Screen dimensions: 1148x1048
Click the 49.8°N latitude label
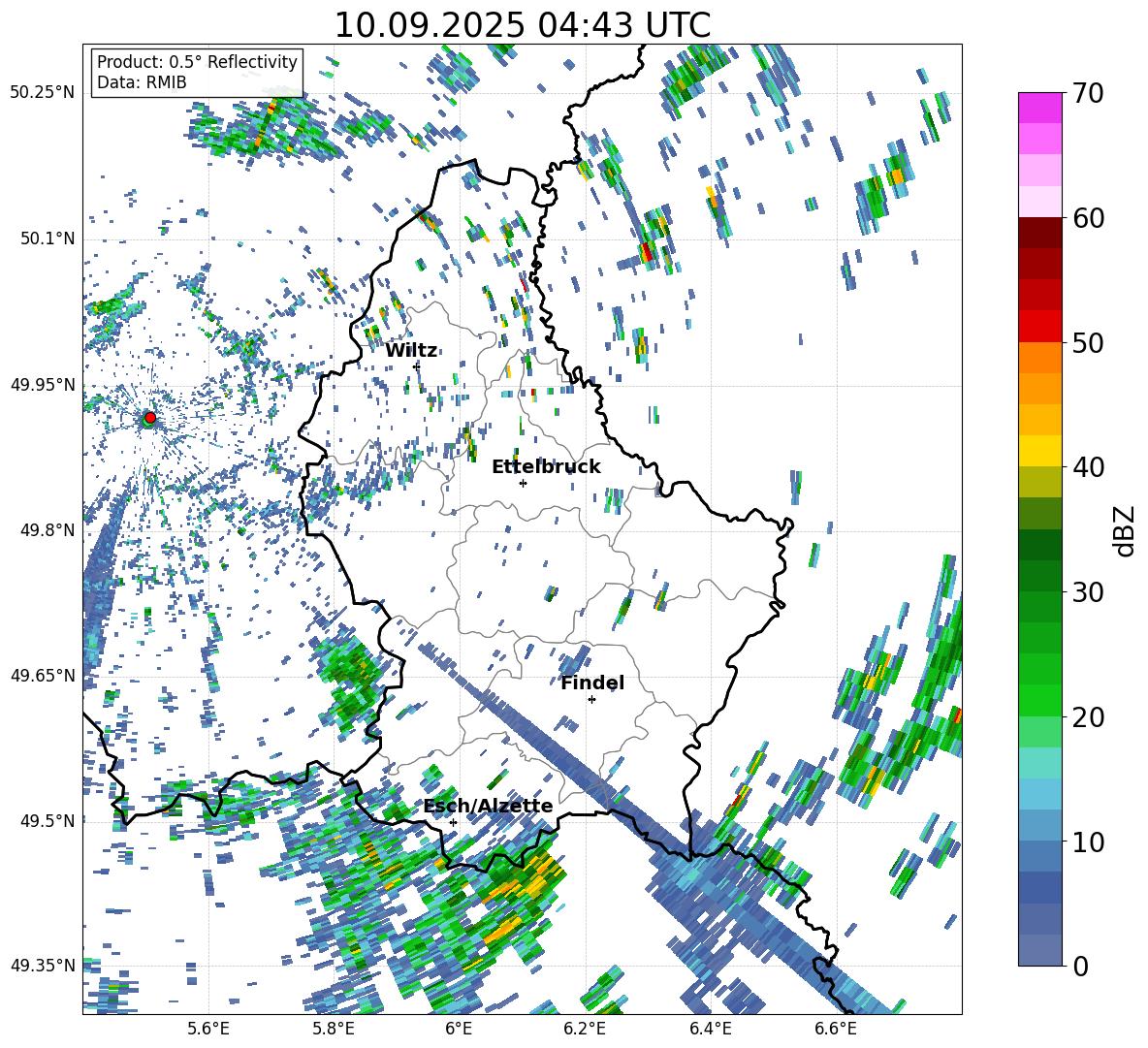[48, 530]
